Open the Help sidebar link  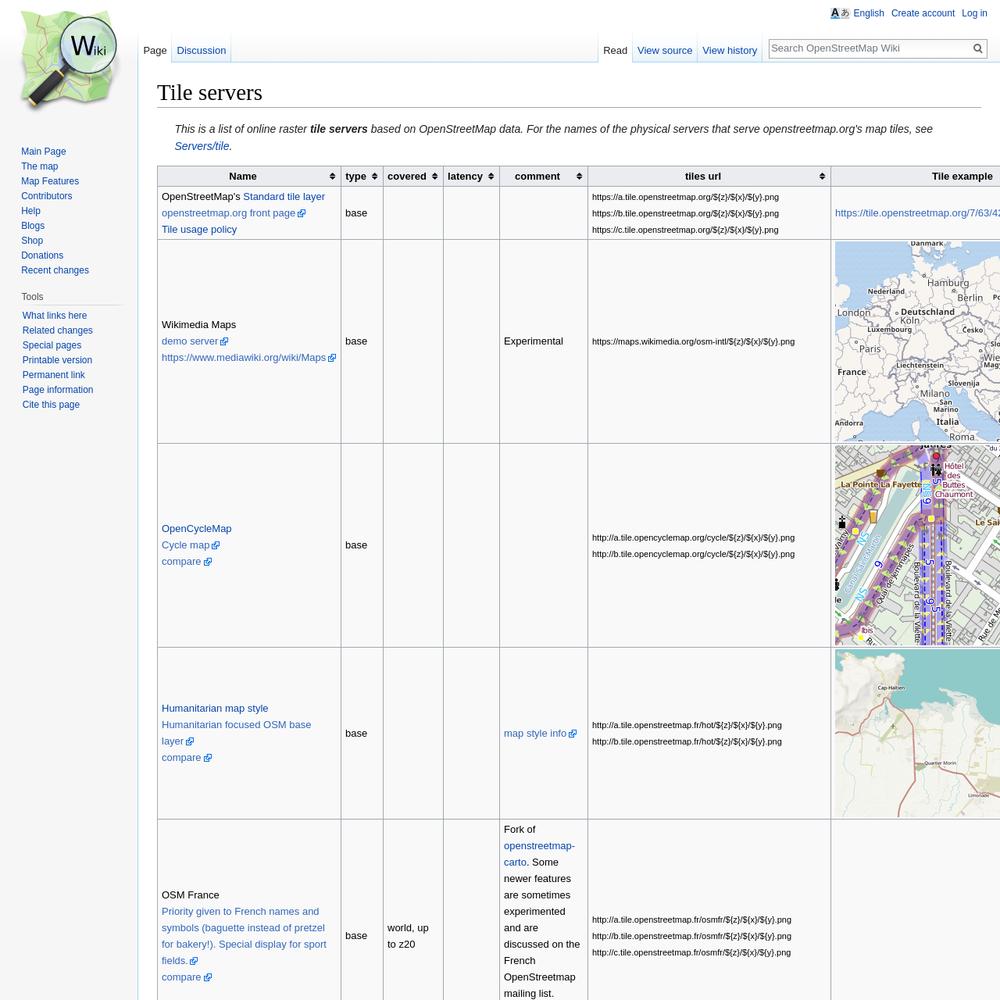pos(31,211)
